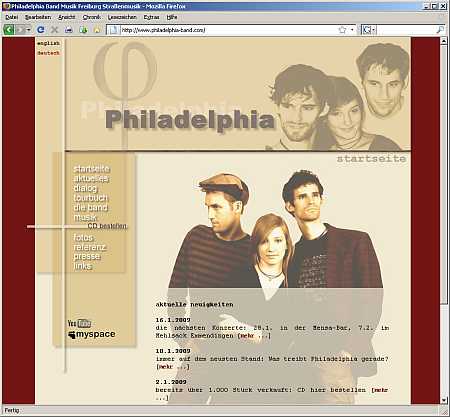Image resolution: width=450 pixels, height=417 pixels.
Task: Open the back/forward history dropdown
Action: [x=28, y=30]
